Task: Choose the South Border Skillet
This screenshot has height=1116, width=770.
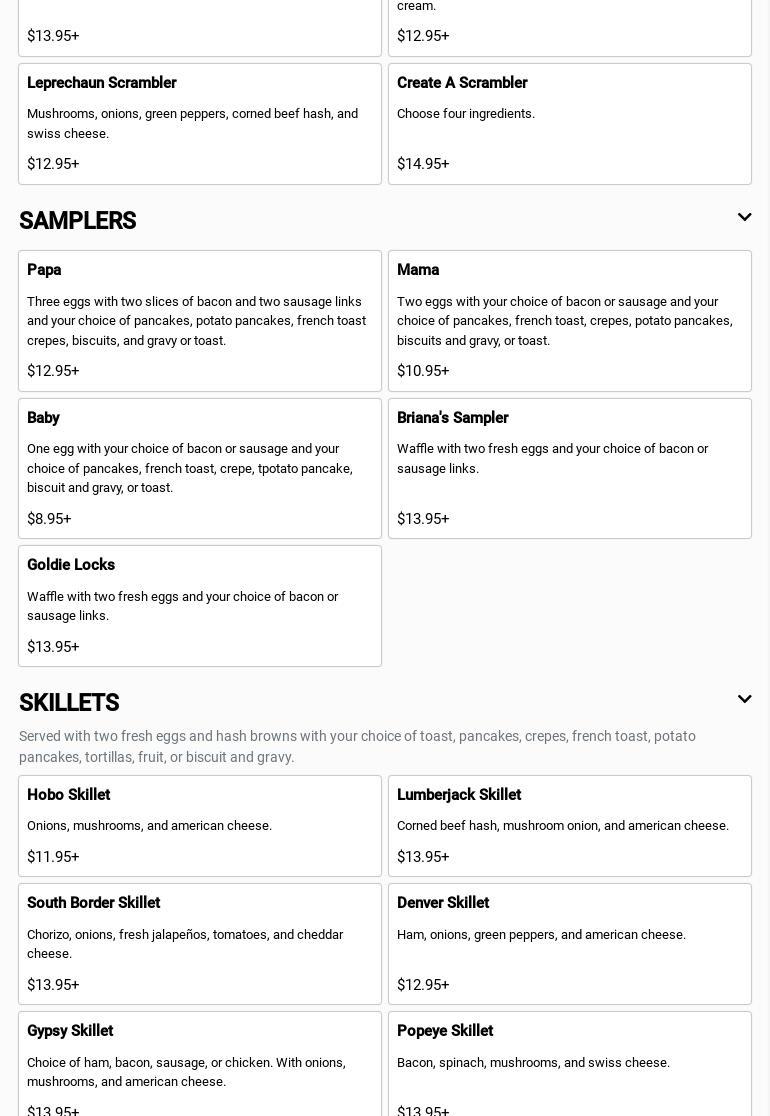Action: tap(200, 943)
